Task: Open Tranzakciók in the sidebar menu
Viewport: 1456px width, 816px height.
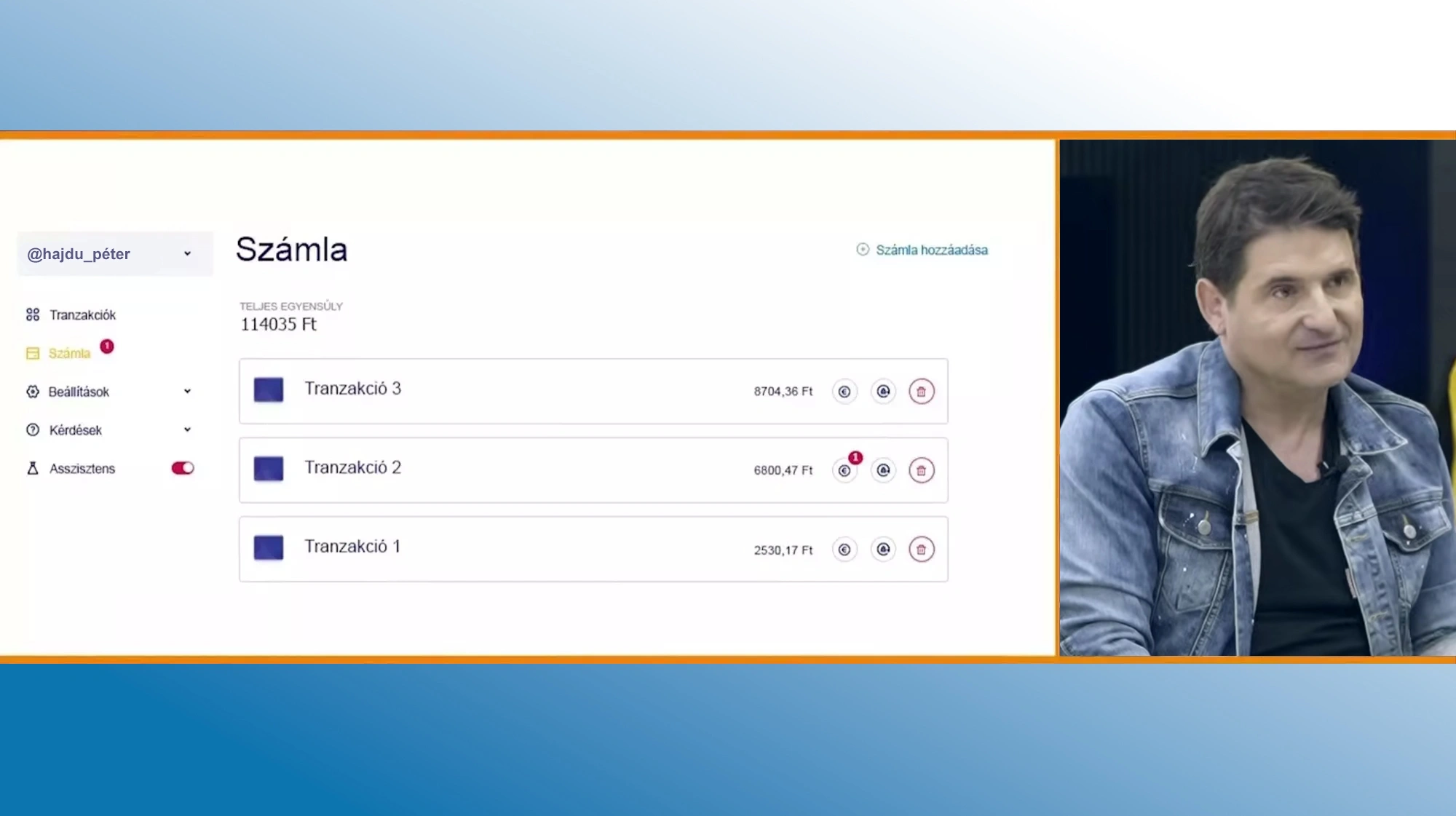Action: pos(82,315)
